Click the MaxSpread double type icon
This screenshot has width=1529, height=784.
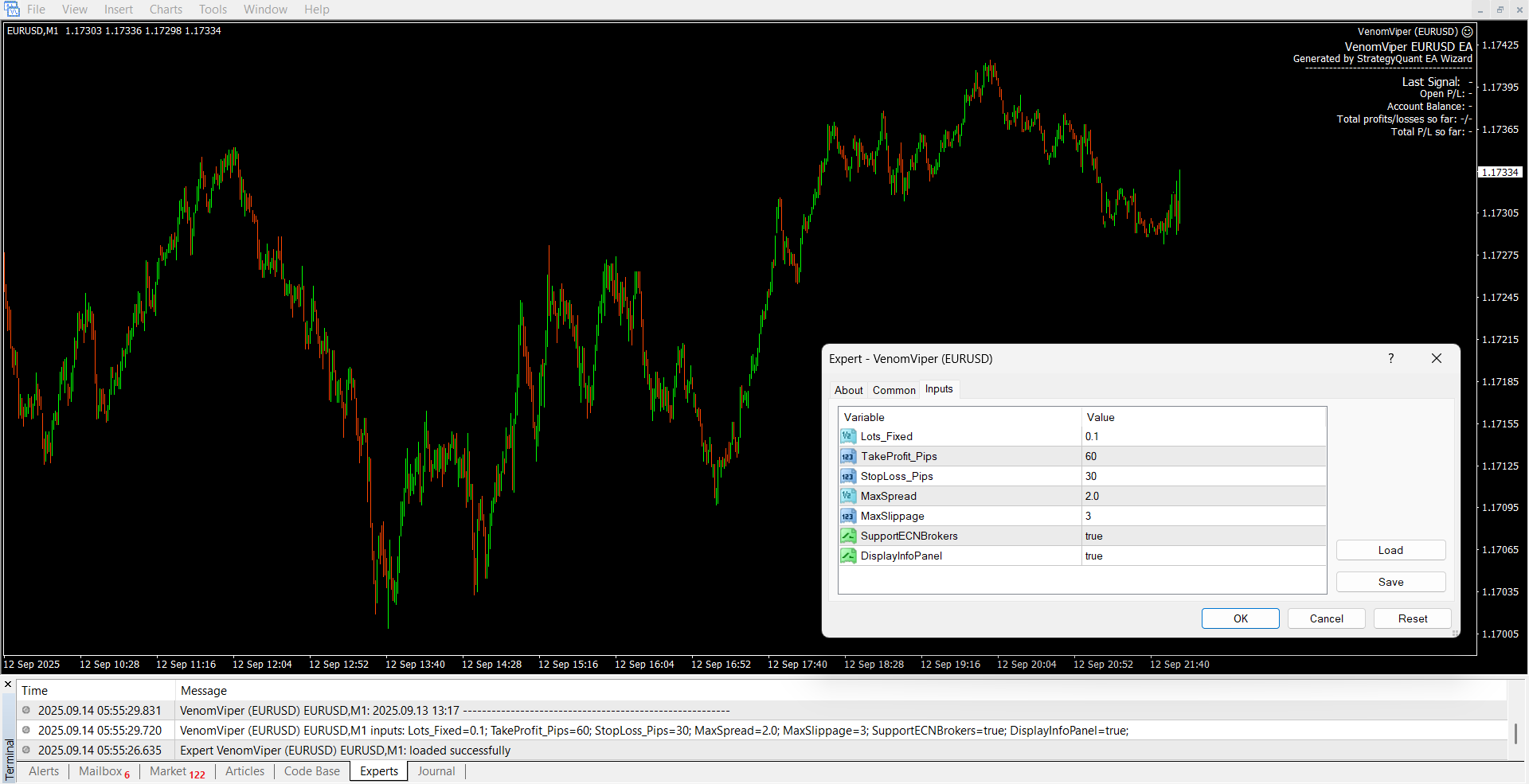click(x=848, y=496)
